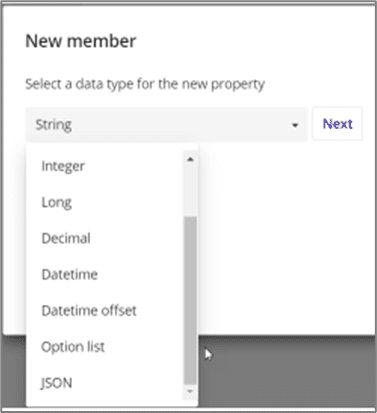
Task: Click the scroll down arrow in the list
Action: click(190, 391)
